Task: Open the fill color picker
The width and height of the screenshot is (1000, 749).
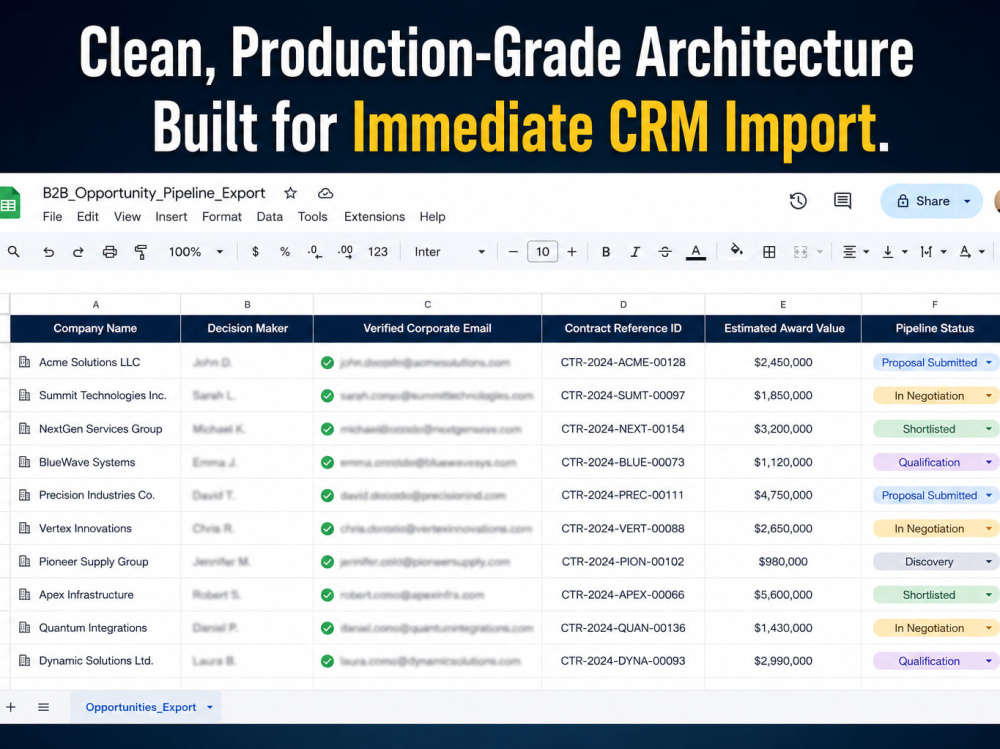Action: (737, 251)
